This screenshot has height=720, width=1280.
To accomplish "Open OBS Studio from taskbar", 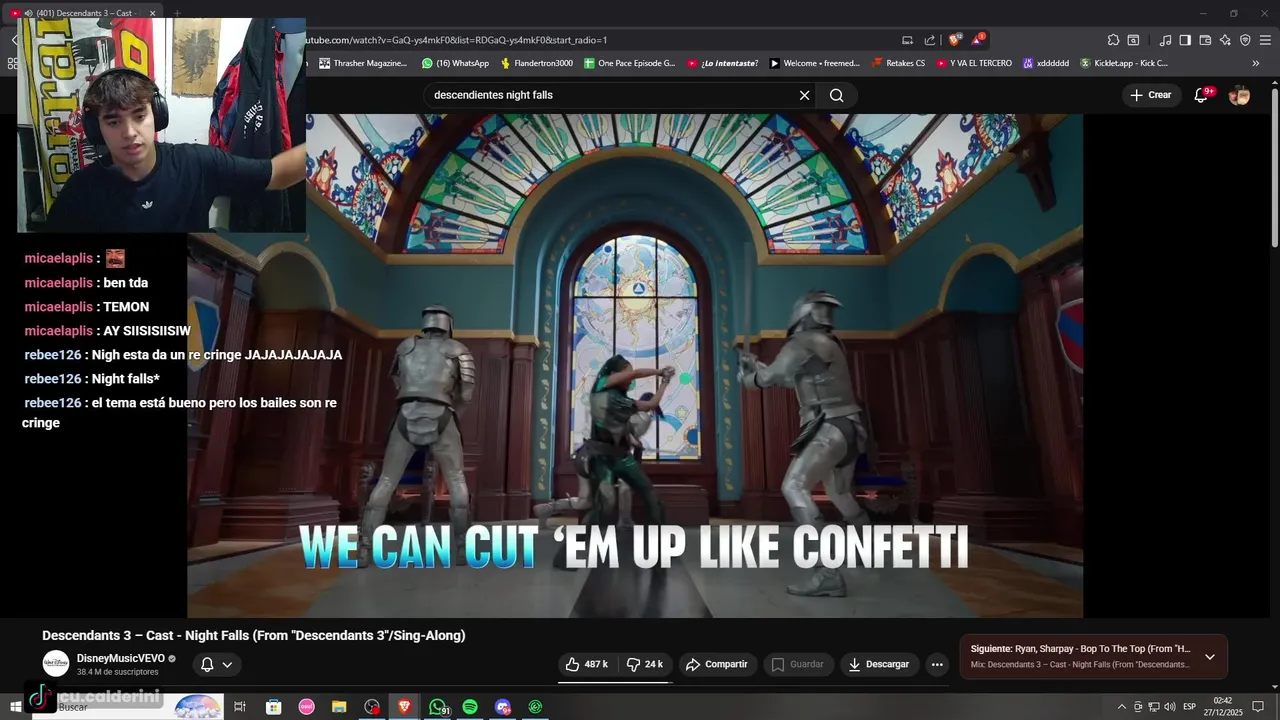I will click(x=372, y=707).
